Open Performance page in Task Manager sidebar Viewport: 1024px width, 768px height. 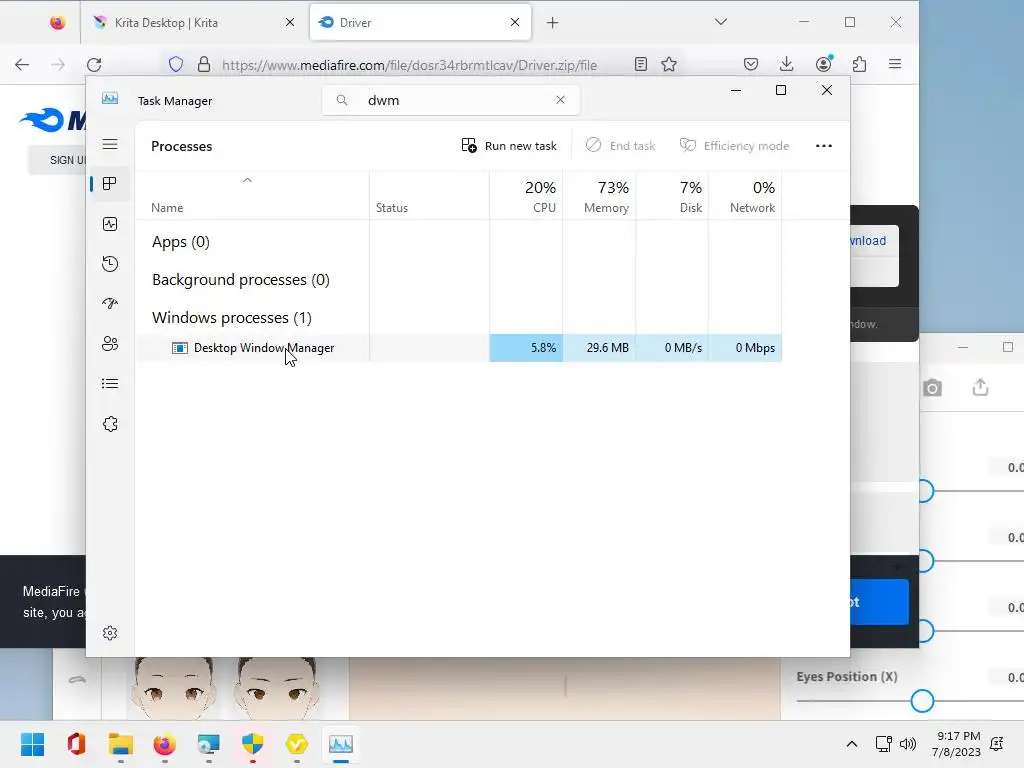coord(110,224)
